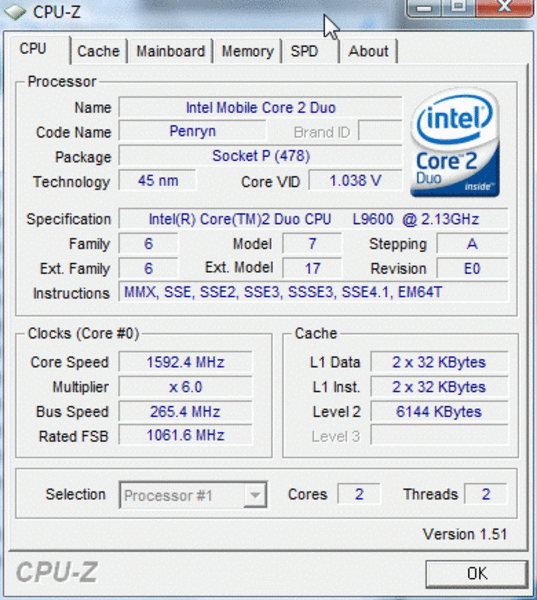Click the Processor #1 combo box
Viewport: 537px width, 600px height.
(x=193, y=495)
